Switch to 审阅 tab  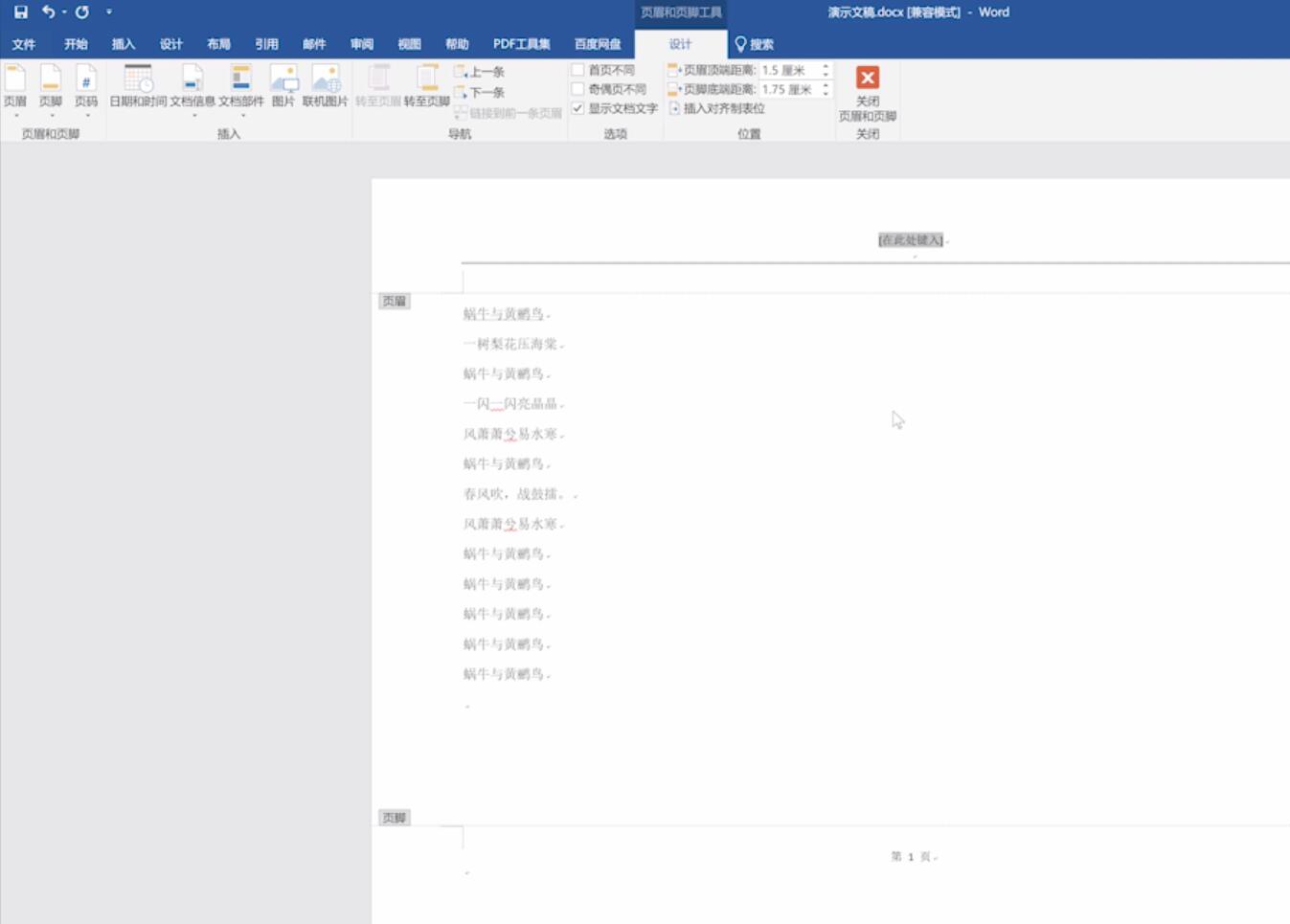[x=362, y=44]
